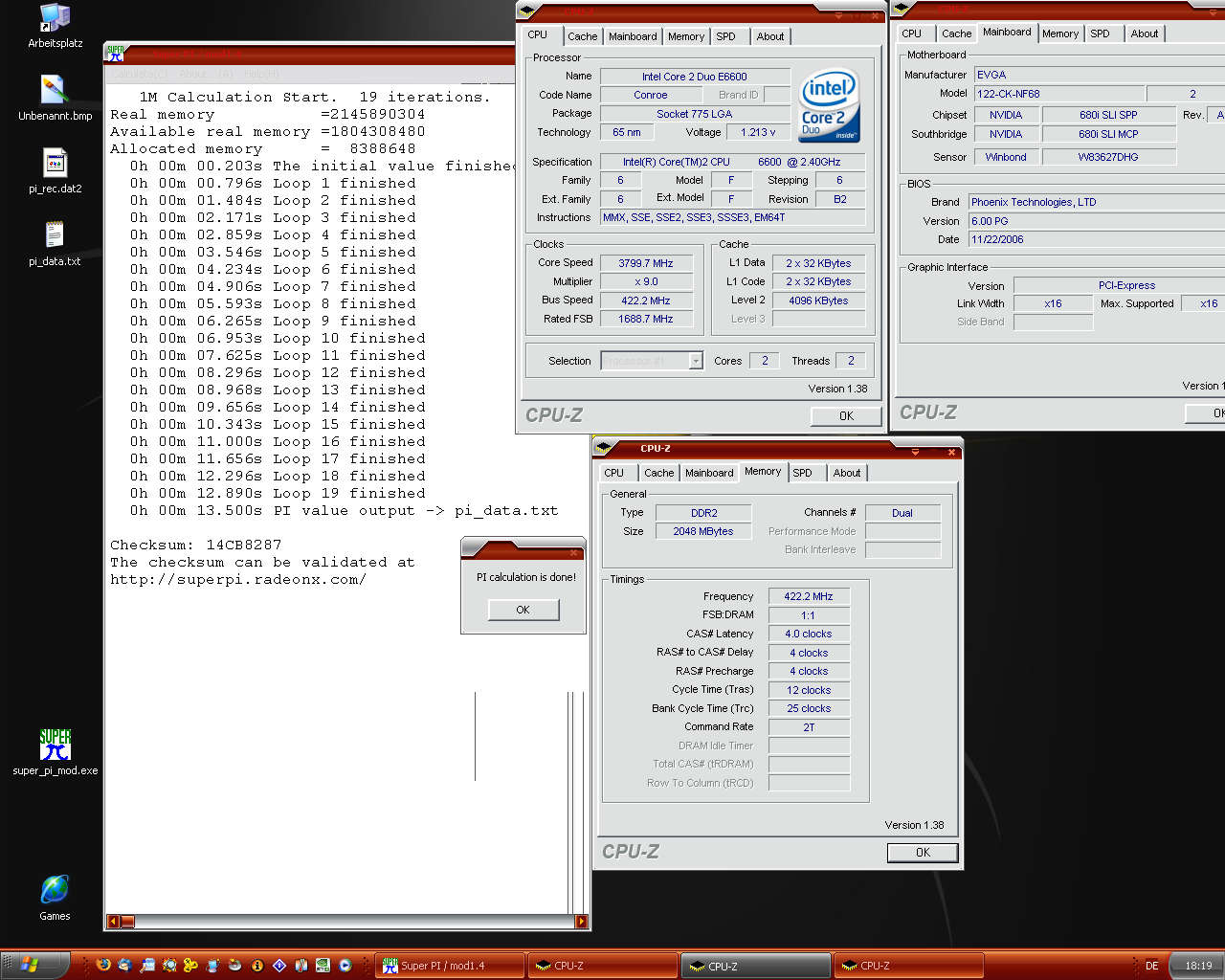Select the super_pi_mod.exe desktop icon
Screen dimensions: 1225x980
coord(55,752)
